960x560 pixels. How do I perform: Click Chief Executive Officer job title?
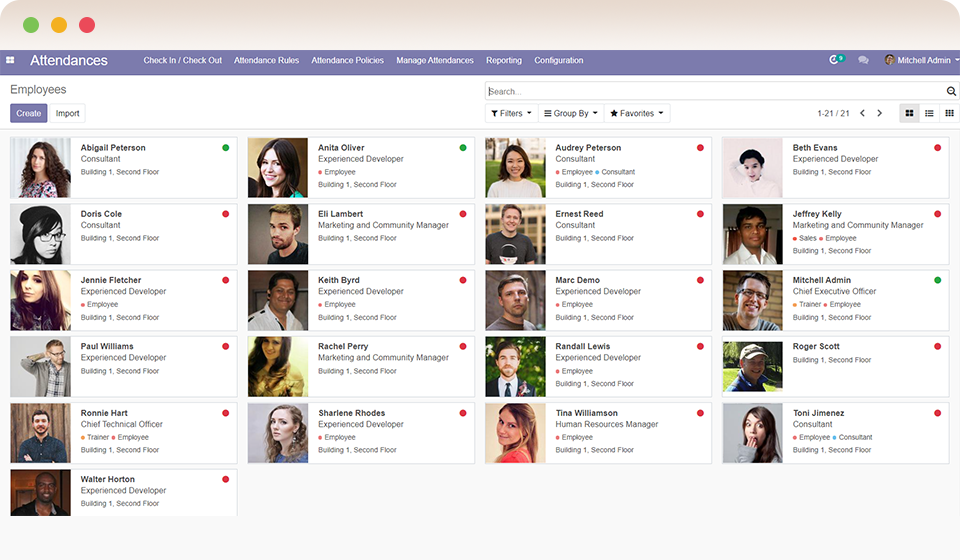[834, 291]
